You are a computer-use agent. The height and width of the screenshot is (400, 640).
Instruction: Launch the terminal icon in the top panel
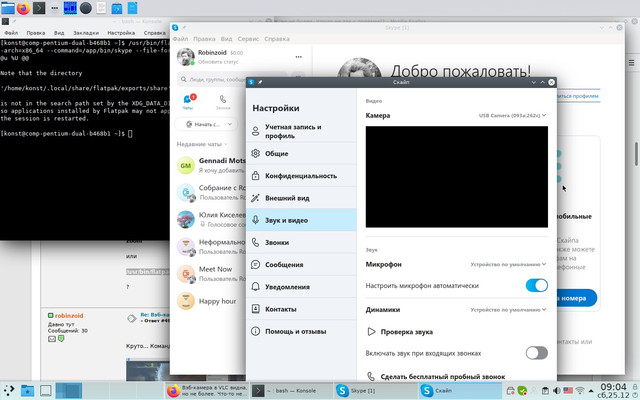(x=39, y=8)
